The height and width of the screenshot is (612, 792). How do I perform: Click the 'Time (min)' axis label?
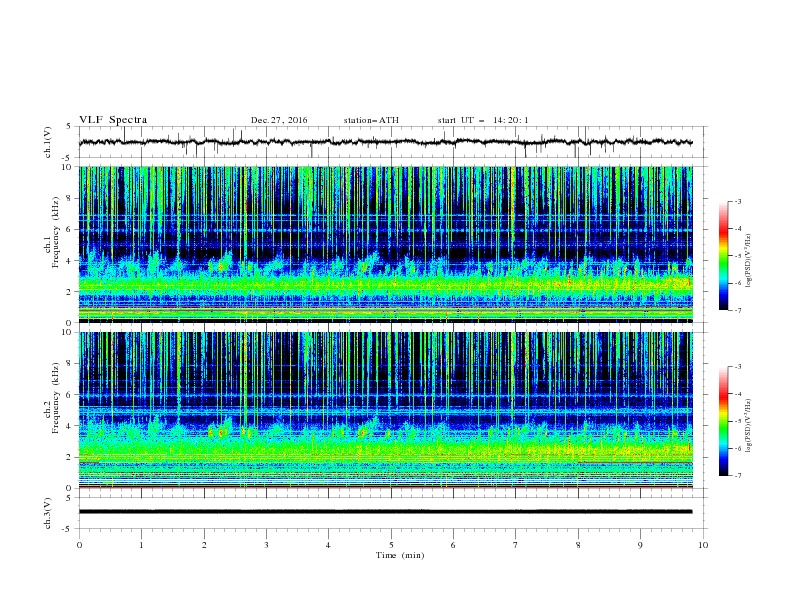coord(400,555)
